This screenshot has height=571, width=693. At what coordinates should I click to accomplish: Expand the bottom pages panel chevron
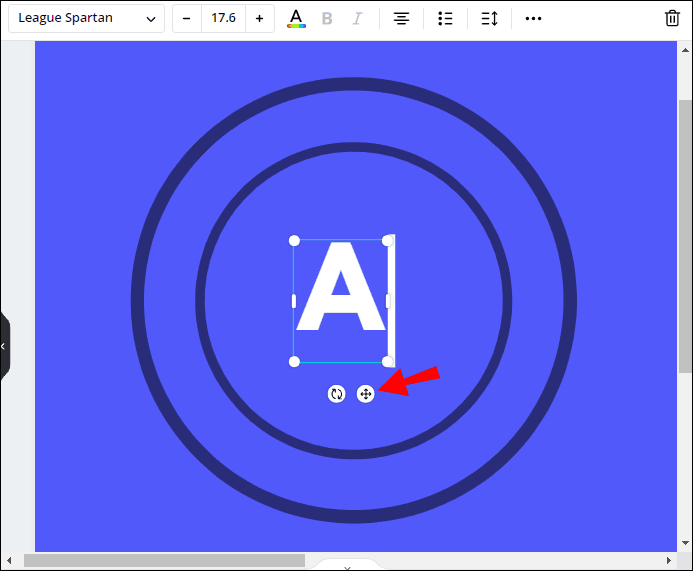[347, 566]
